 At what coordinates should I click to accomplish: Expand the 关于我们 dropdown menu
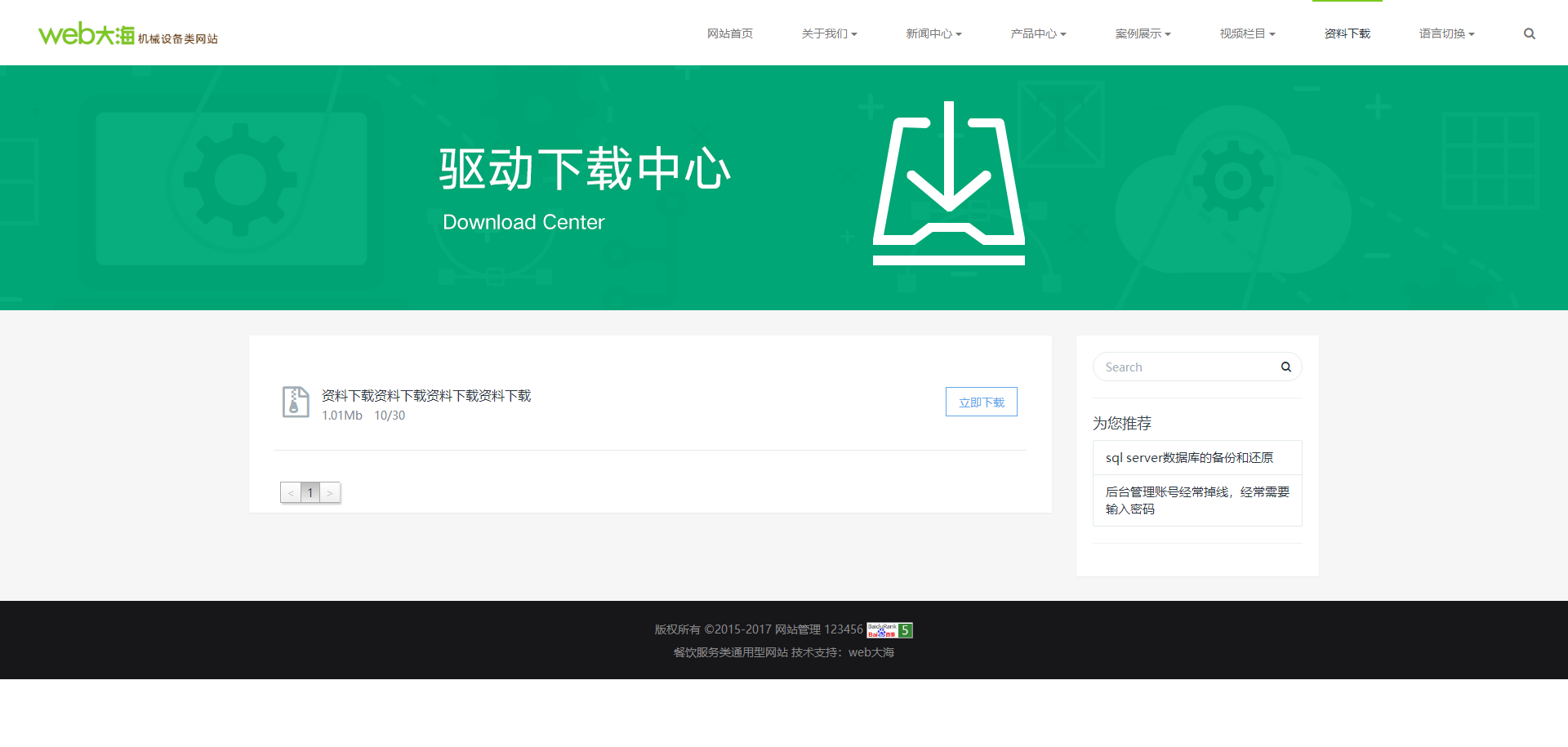pos(829,33)
